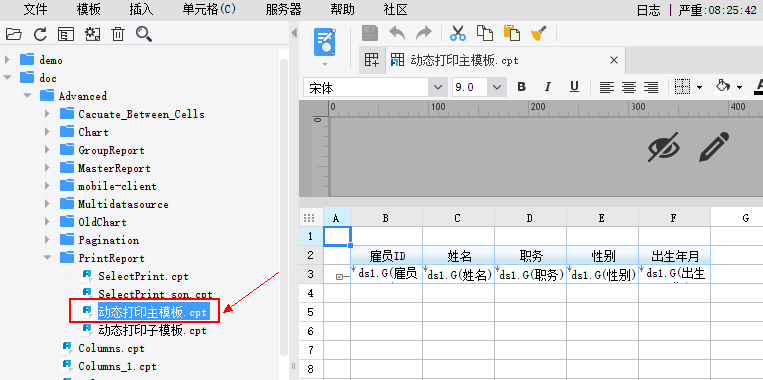Click the cut scissors icon
Viewport: 763px width, 380px height.
[457, 33]
